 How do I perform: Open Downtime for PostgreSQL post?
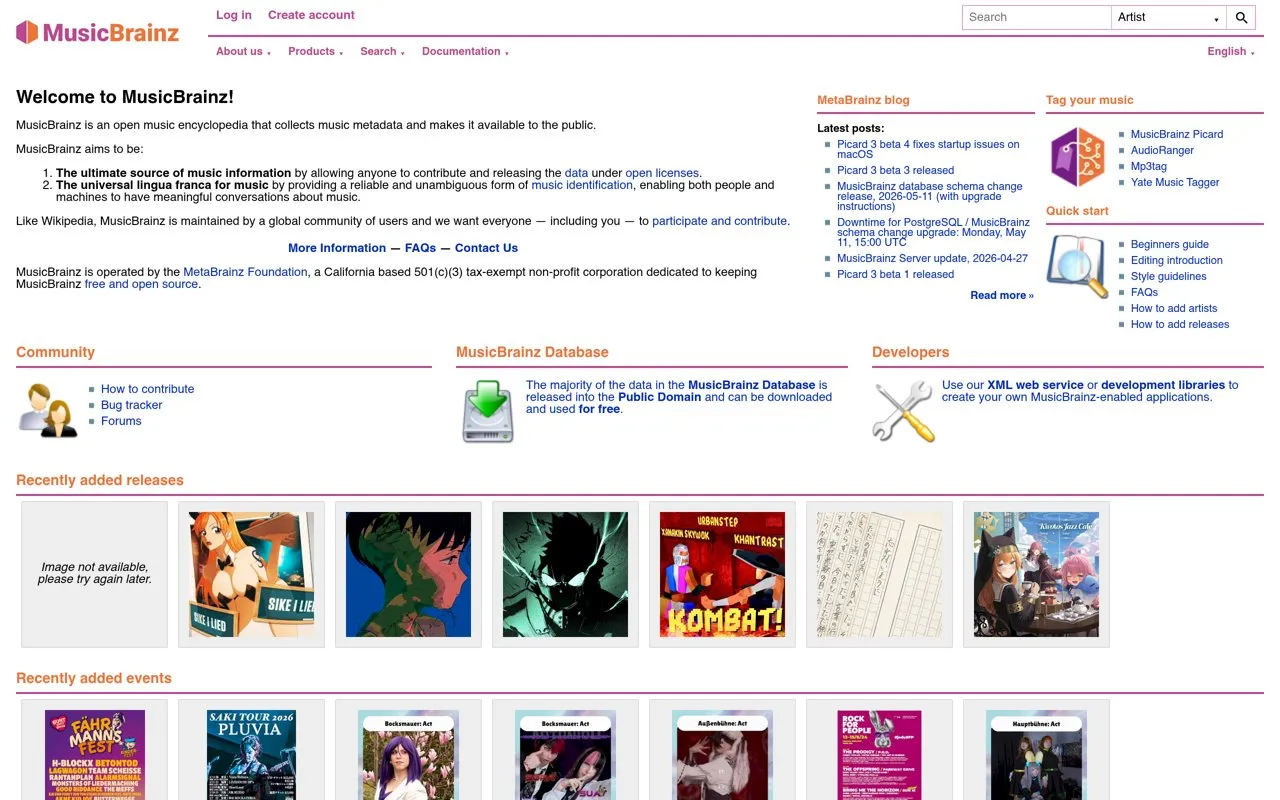[933, 232]
